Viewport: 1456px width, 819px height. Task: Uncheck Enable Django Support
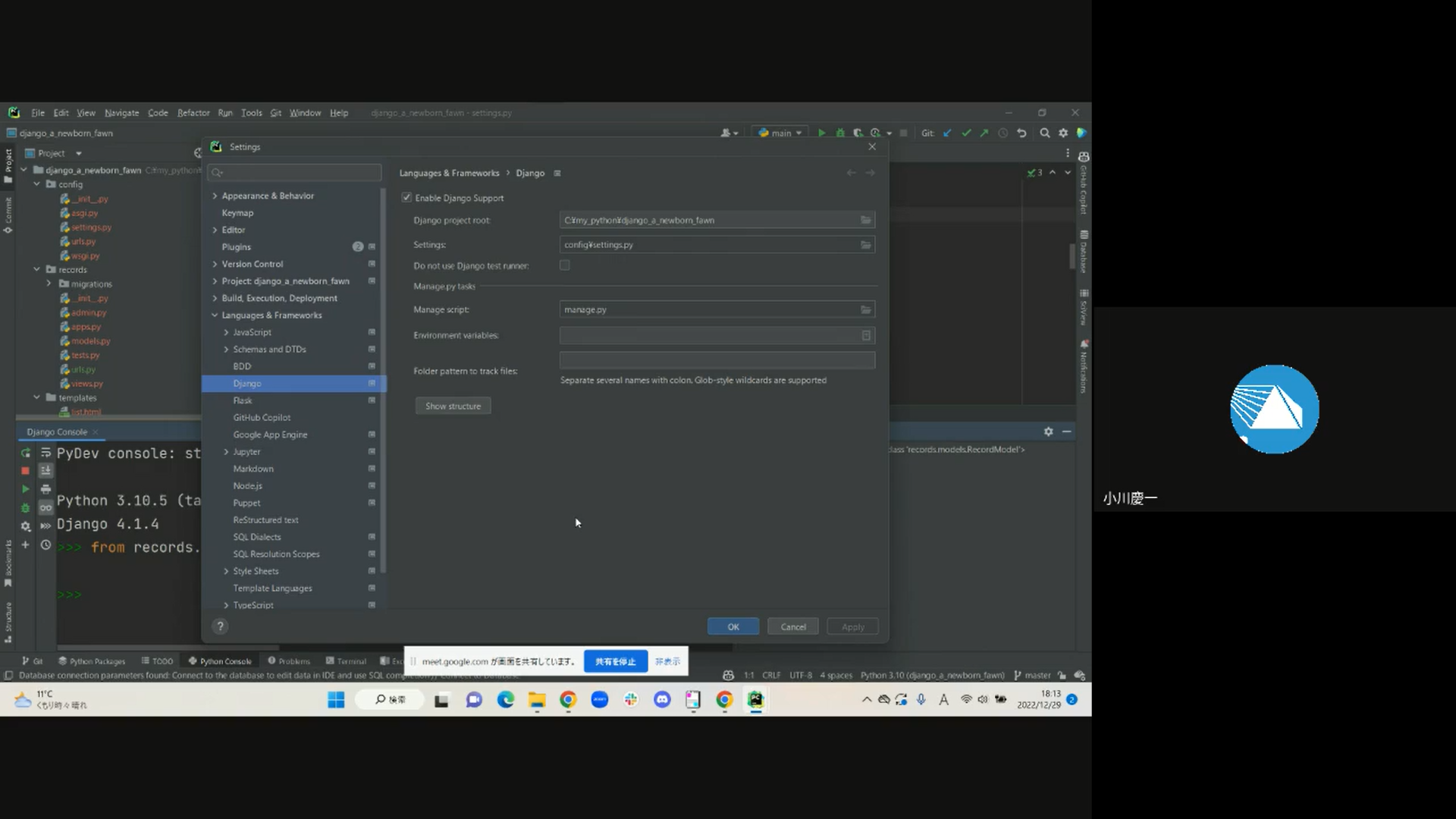point(407,198)
